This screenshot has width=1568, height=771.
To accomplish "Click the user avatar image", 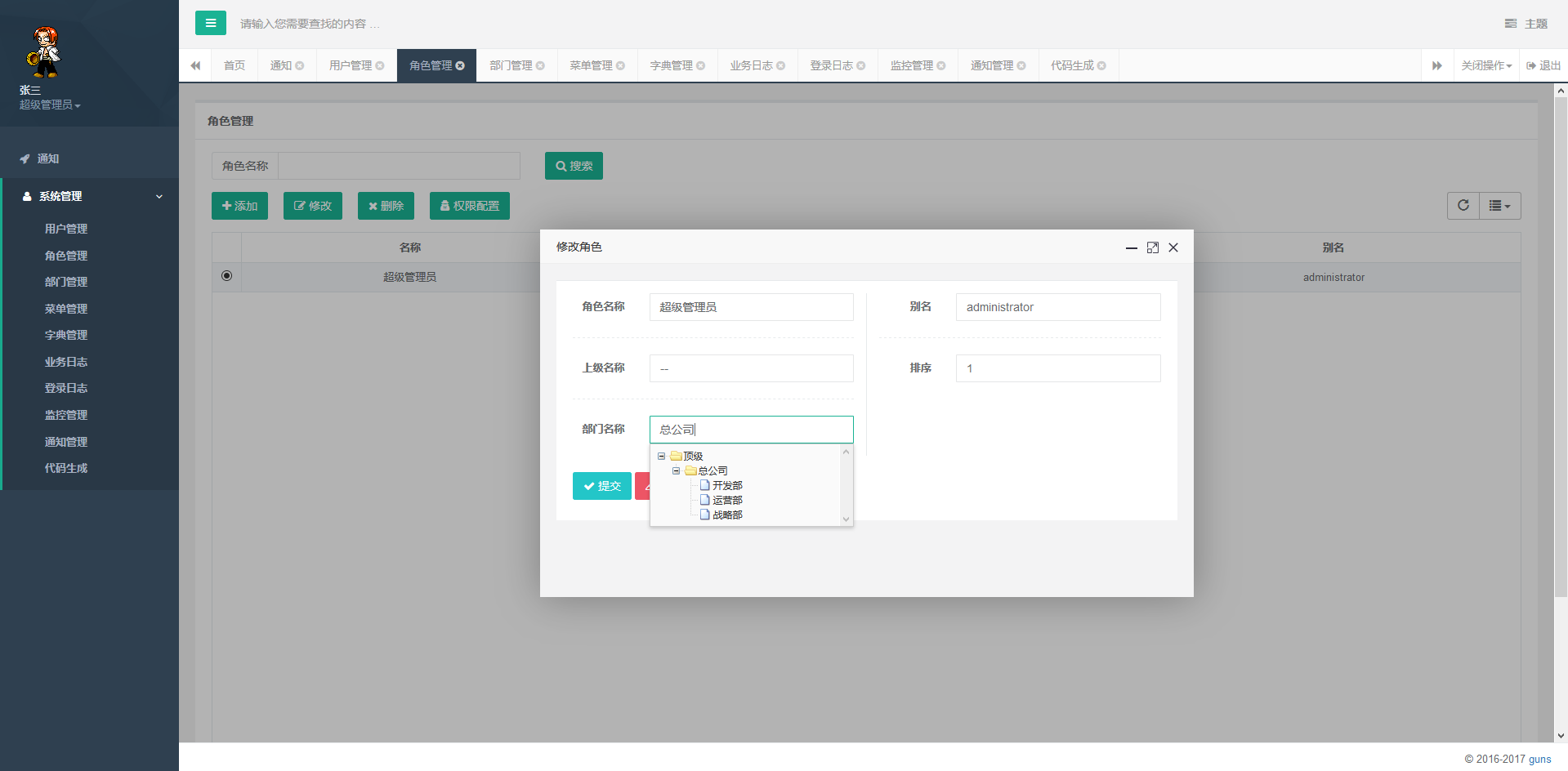I will [x=44, y=51].
